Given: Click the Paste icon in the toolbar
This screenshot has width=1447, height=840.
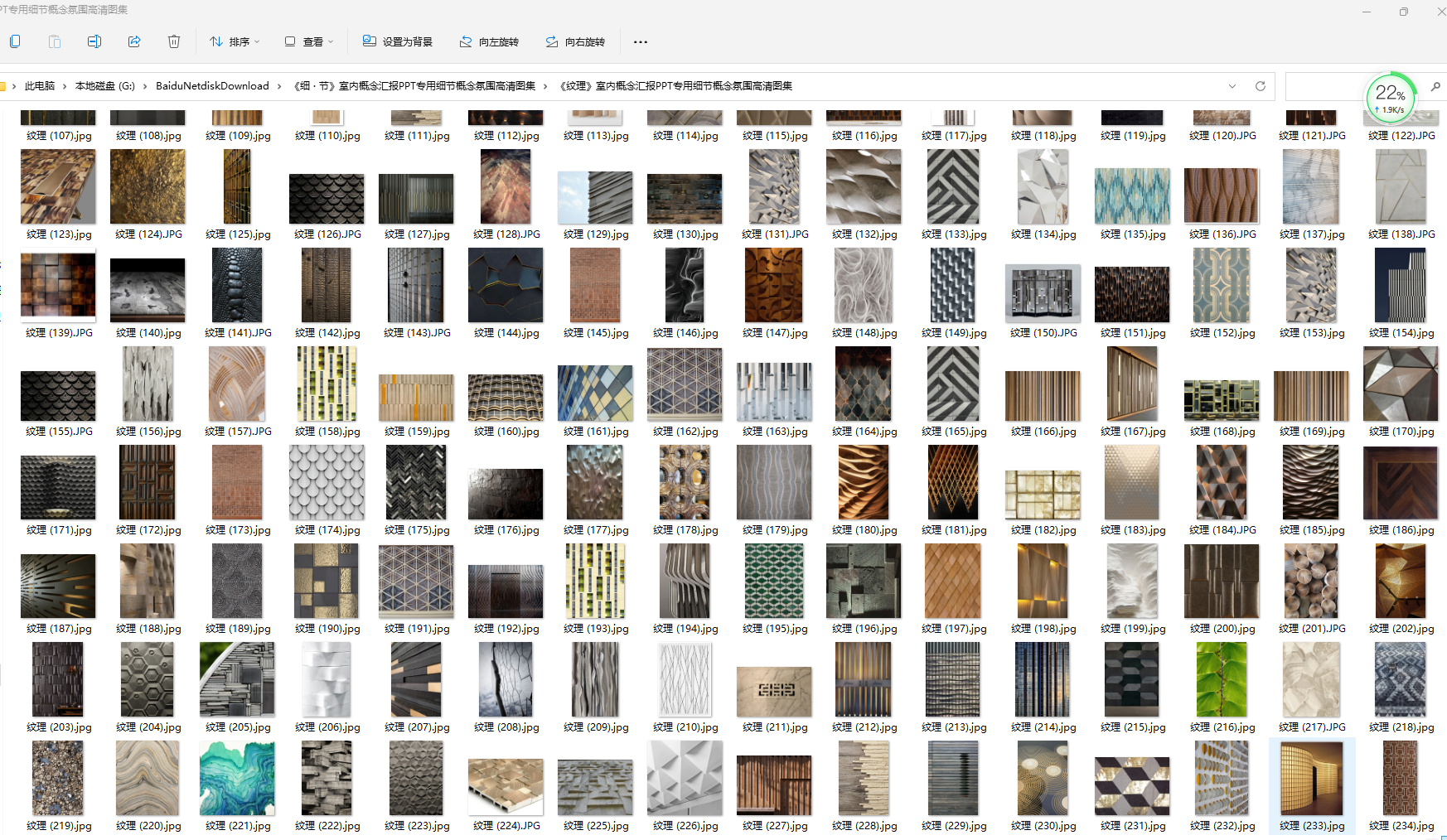Looking at the screenshot, I should coord(55,41).
